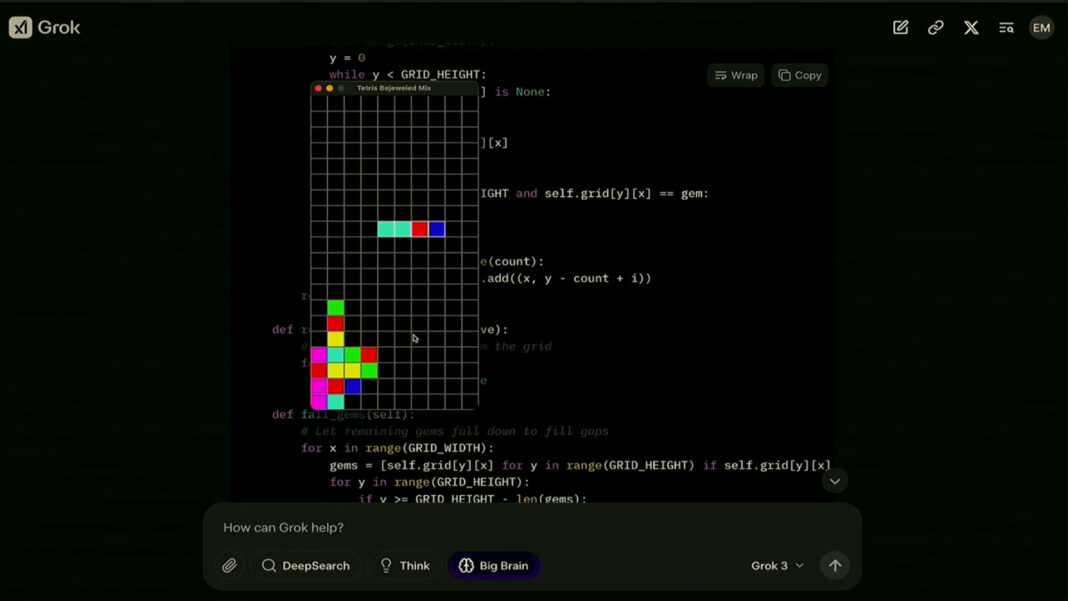Start a new chat with compose icon
The width and height of the screenshot is (1068, 601).
click(x=900, y=28)
